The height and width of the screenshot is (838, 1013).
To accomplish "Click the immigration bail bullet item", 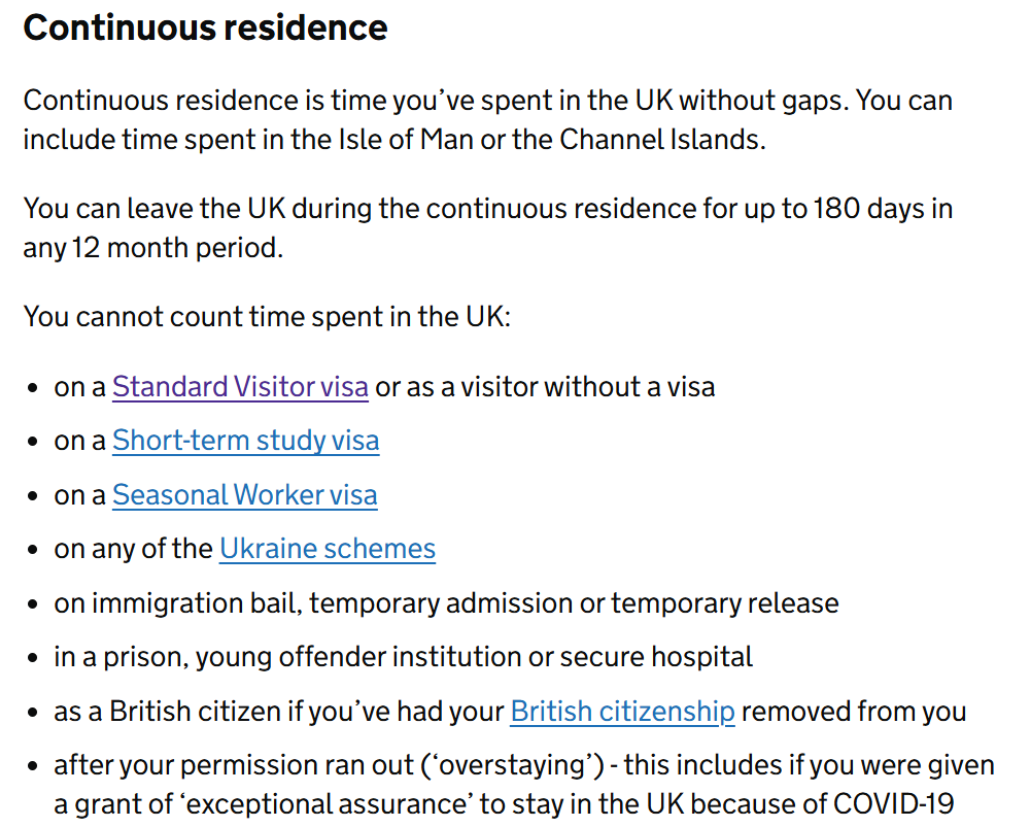I will click(446, 603).
